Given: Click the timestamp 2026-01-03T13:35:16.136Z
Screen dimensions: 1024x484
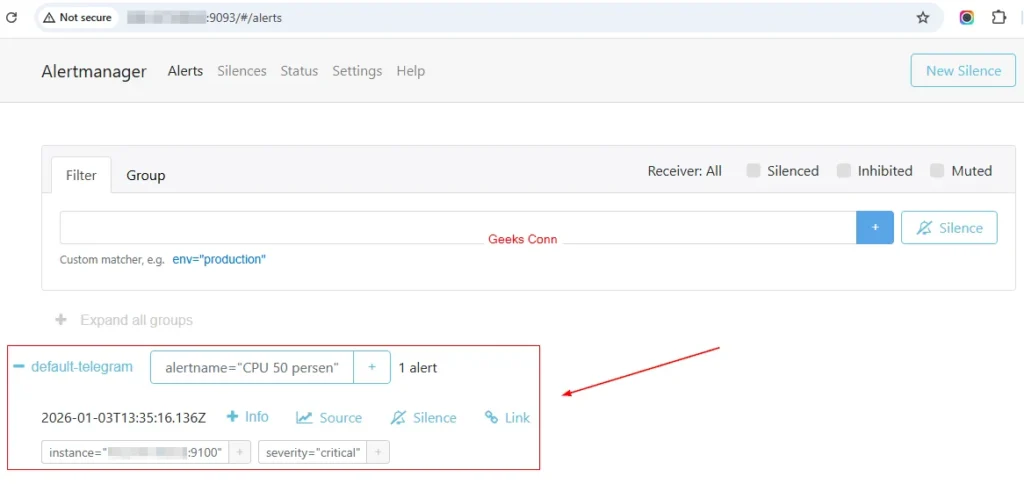Looking at the screenshot, I should (x=123, y=418).
